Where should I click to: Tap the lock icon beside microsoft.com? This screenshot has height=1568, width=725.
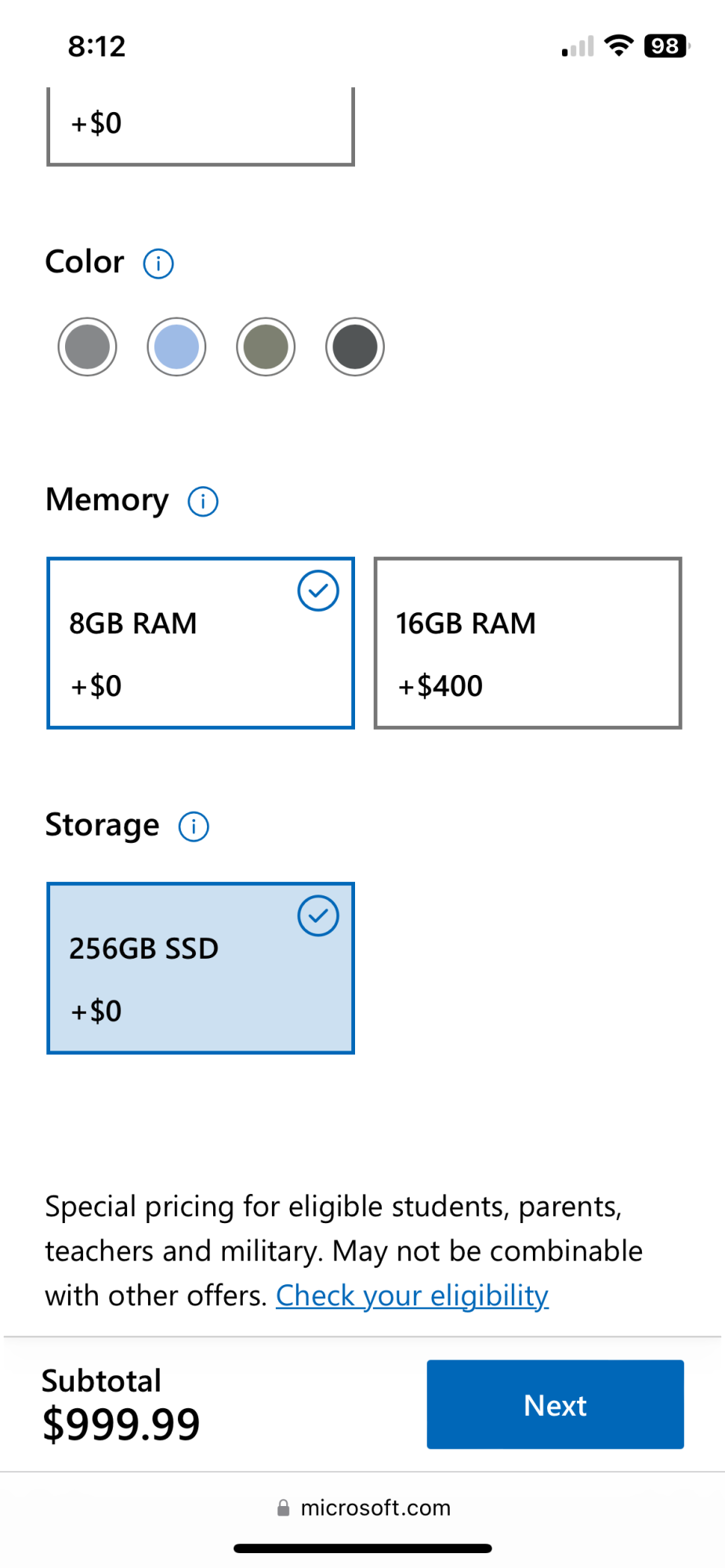click(283, 1508)
